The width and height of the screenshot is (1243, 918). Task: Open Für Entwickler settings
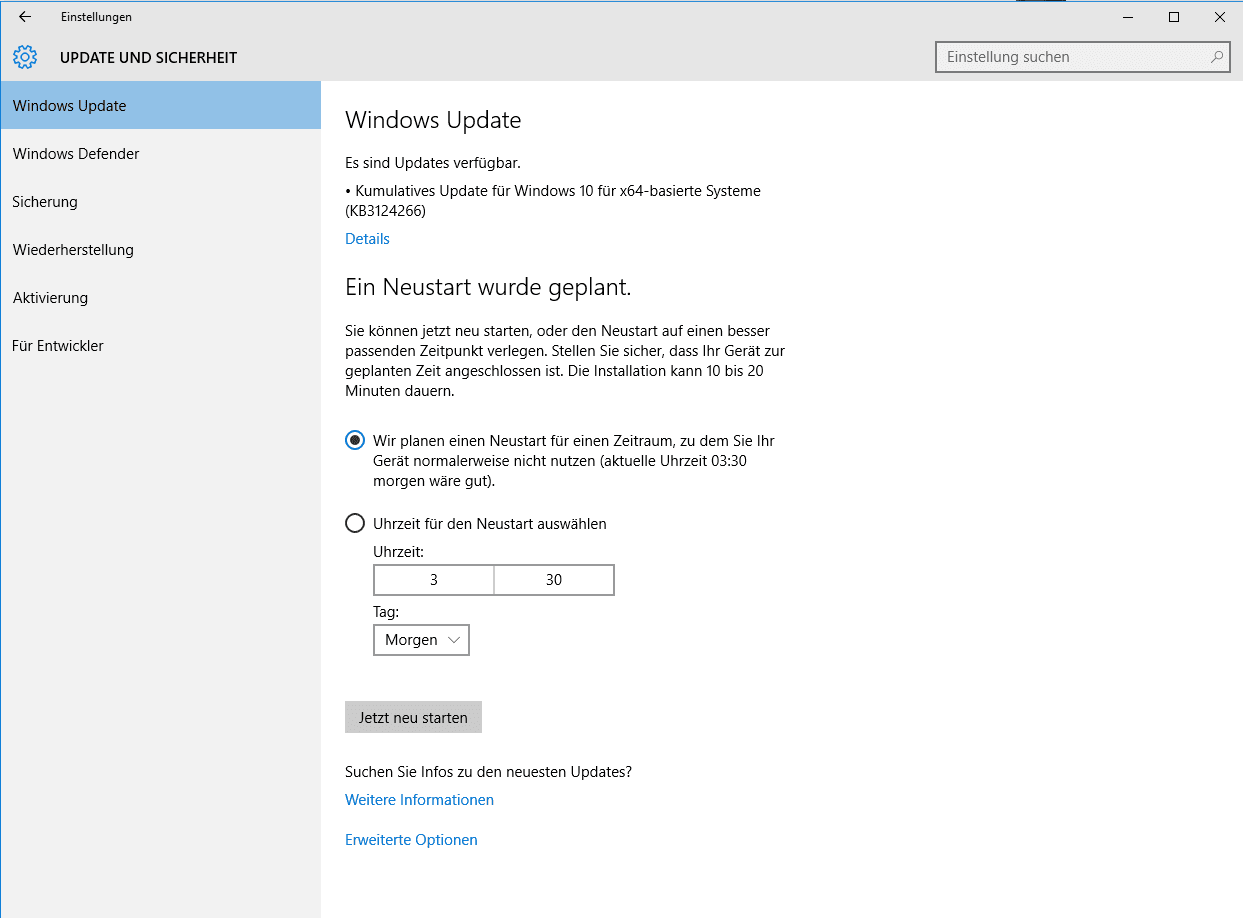160,345
